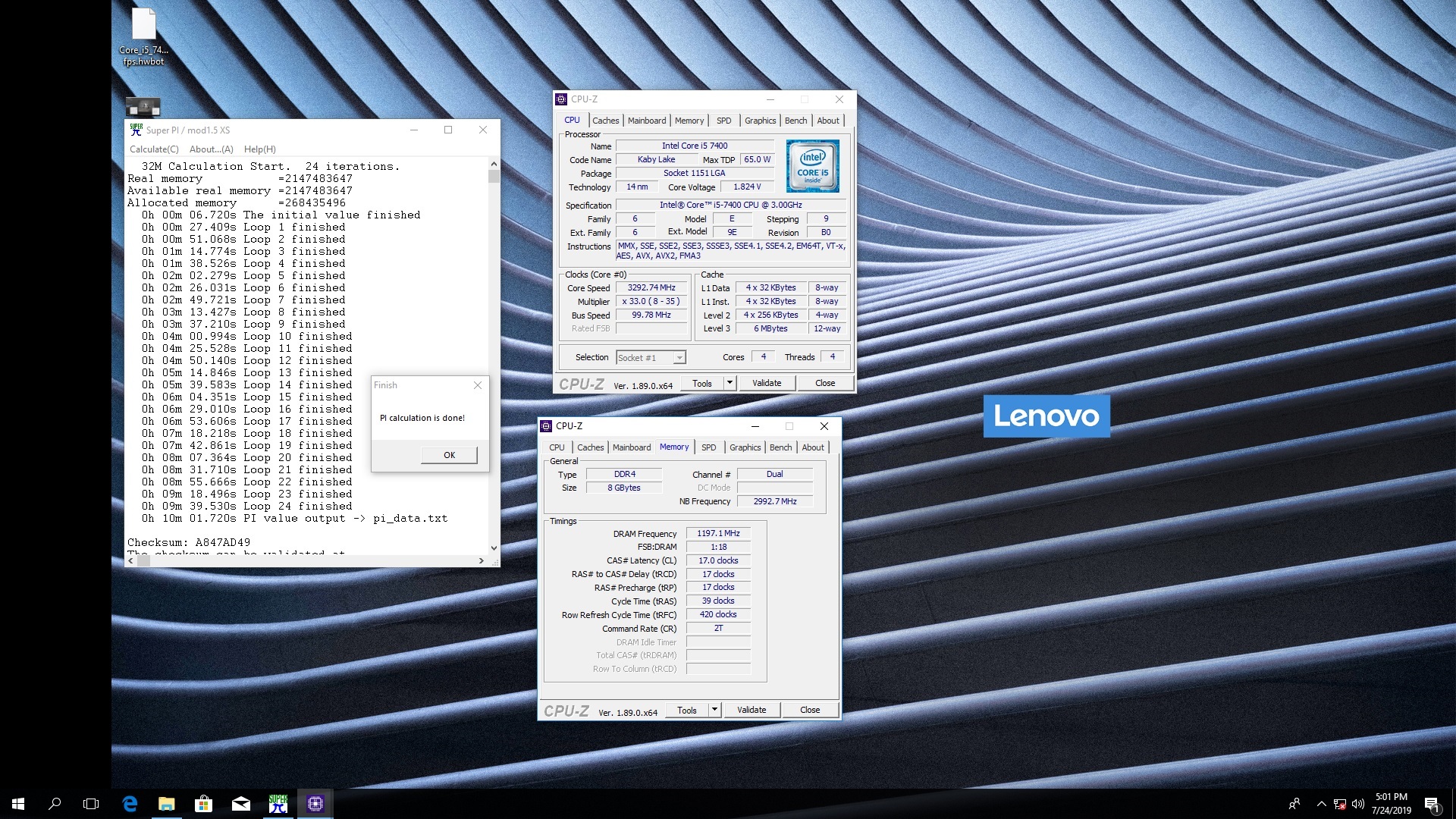Switch to Super PI in the taskbar
1456x819 pixels.
click(278, 804)
